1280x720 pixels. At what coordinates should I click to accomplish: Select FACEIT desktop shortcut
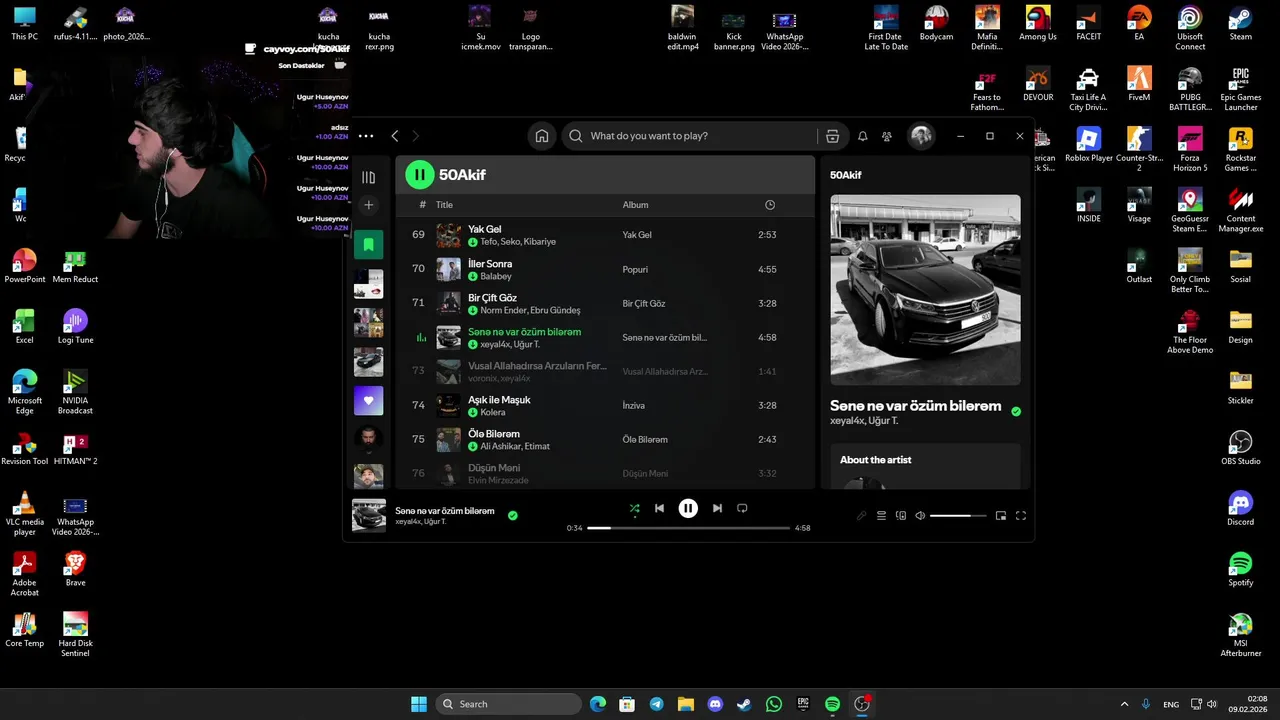pos(1088,23)
